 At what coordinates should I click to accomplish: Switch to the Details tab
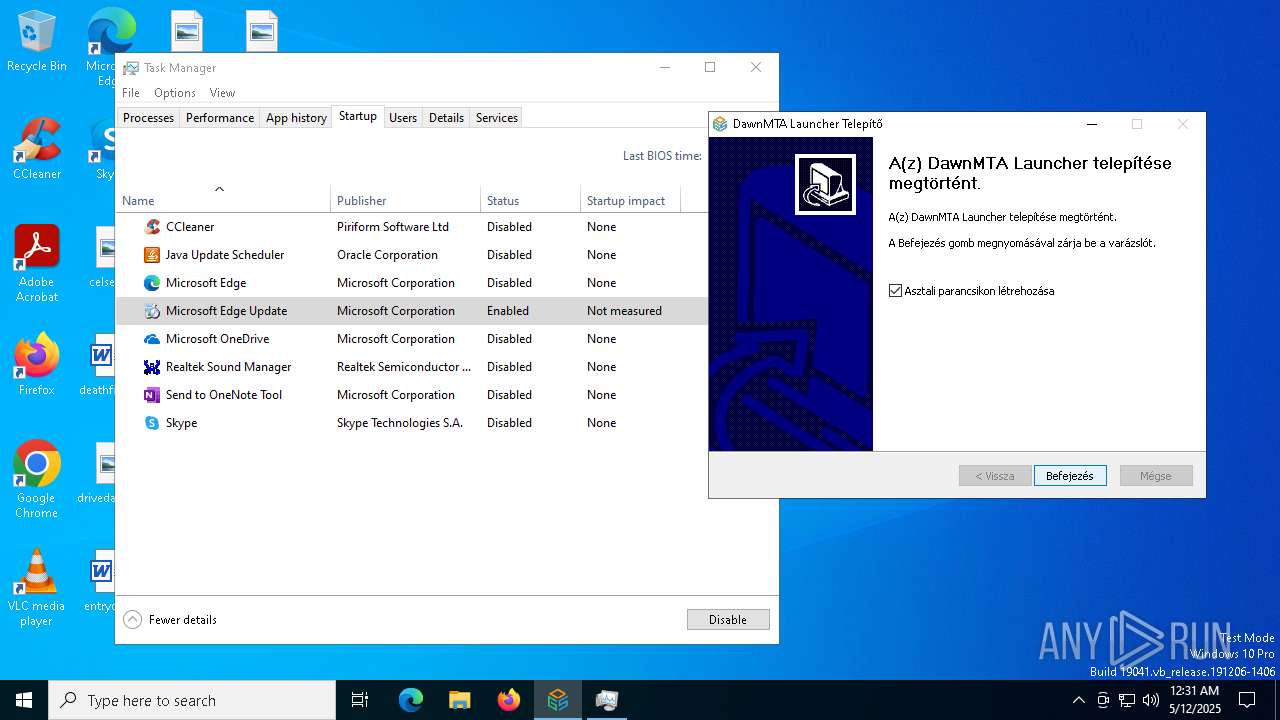(x=446, y=118)
